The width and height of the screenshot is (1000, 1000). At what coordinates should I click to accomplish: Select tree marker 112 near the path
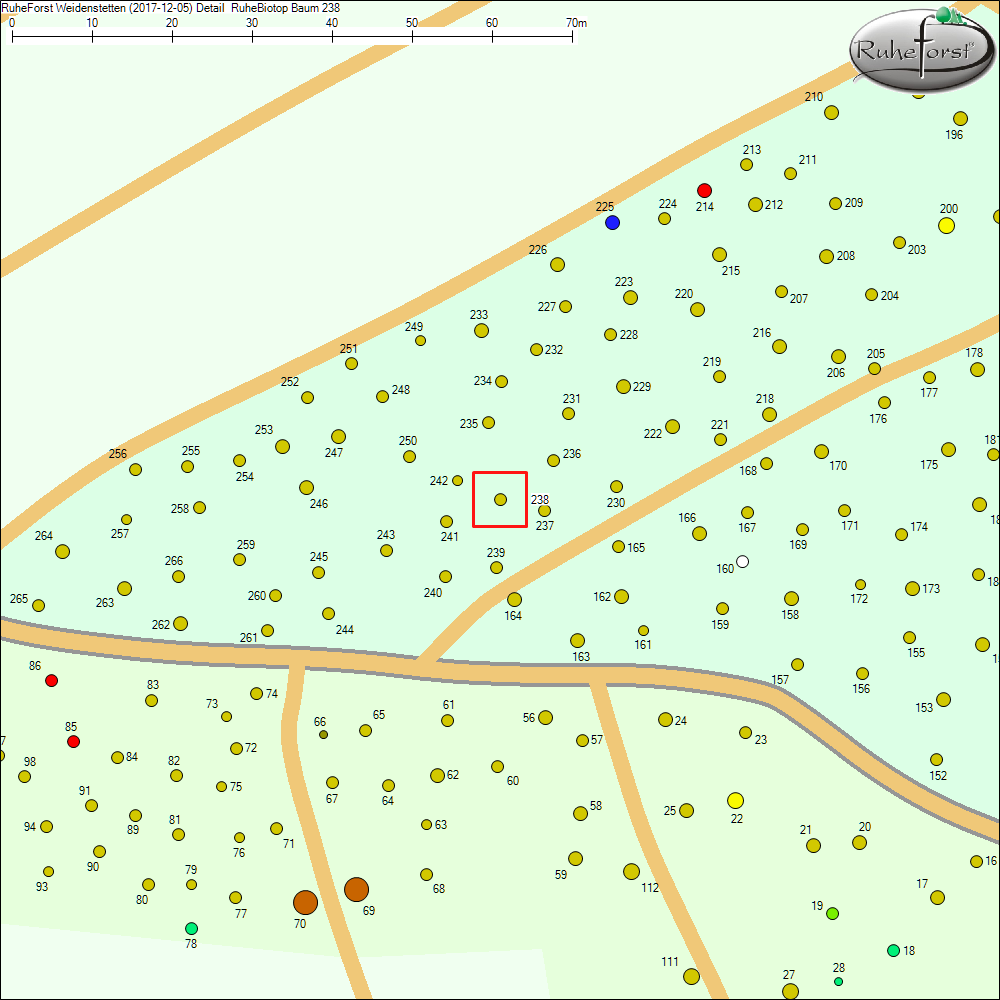click(631, 872)
